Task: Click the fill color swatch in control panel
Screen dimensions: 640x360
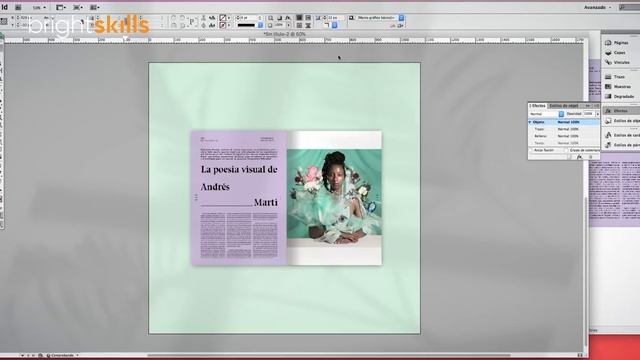Action: click(223, 18)
